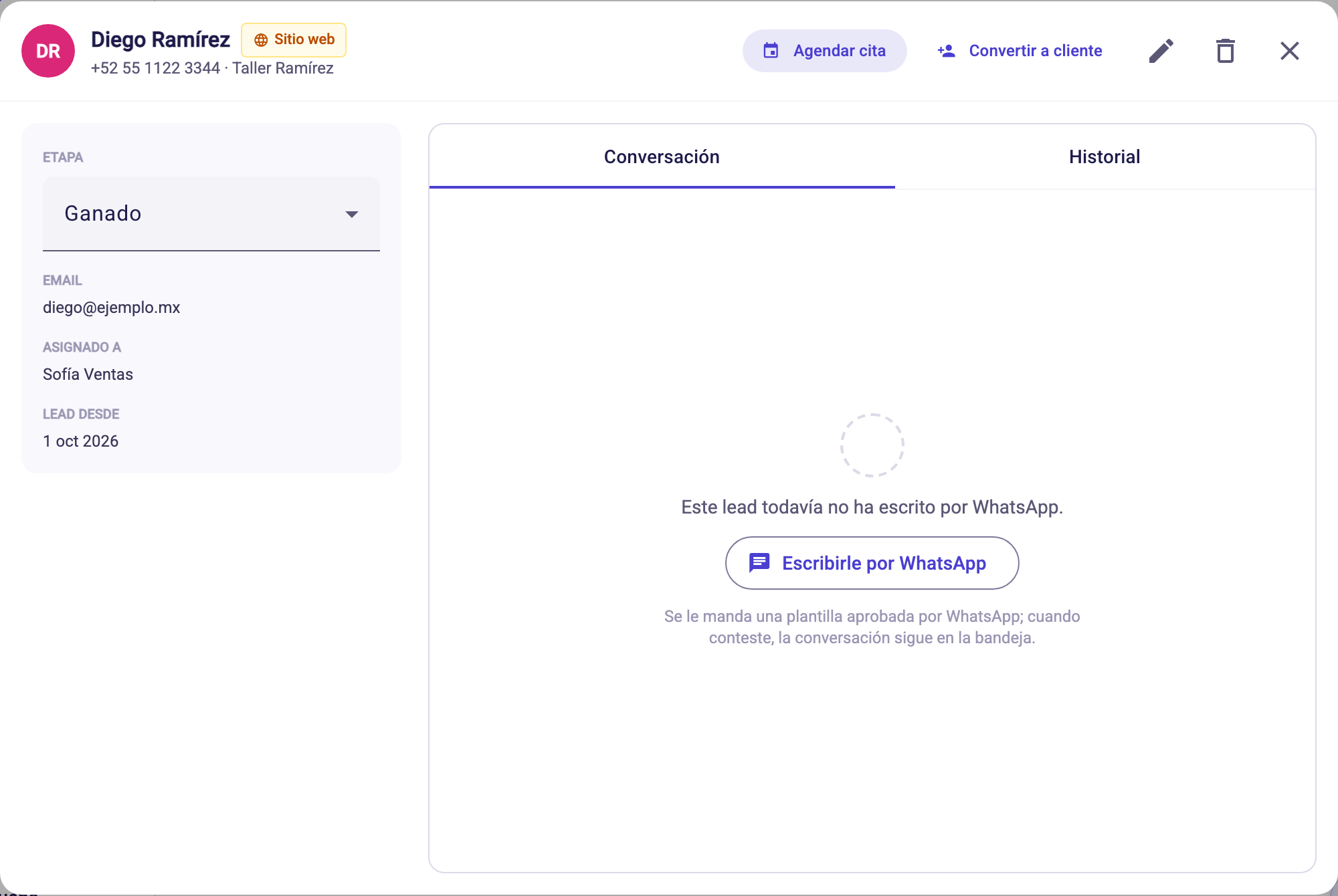Switch to the Historial tab
The height and width of the screenshot is (896, 1338).
tap(1105, 156)
